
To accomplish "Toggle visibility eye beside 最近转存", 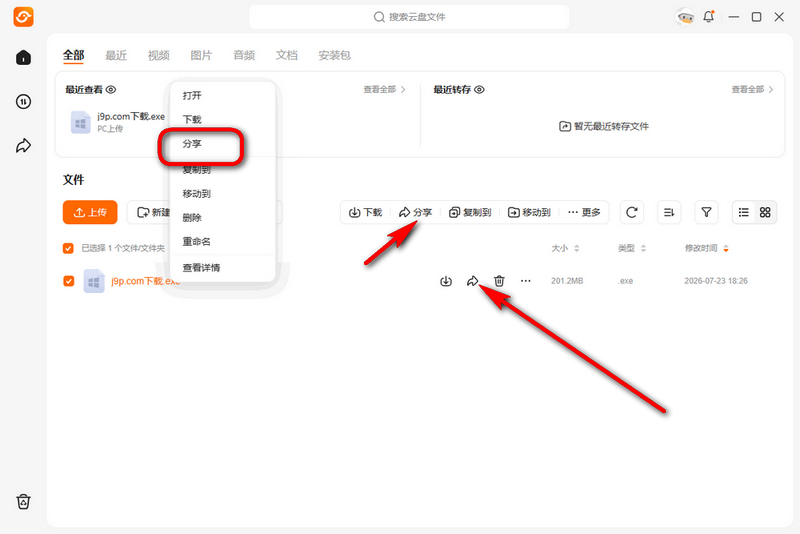I will click(x=479, y=90).
